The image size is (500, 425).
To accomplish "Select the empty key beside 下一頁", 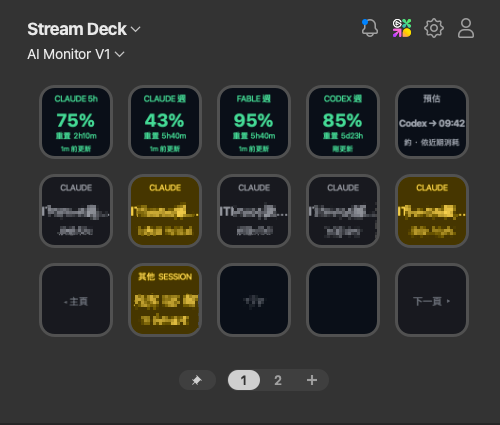I will pyautogui.click(x=343, y=300).
